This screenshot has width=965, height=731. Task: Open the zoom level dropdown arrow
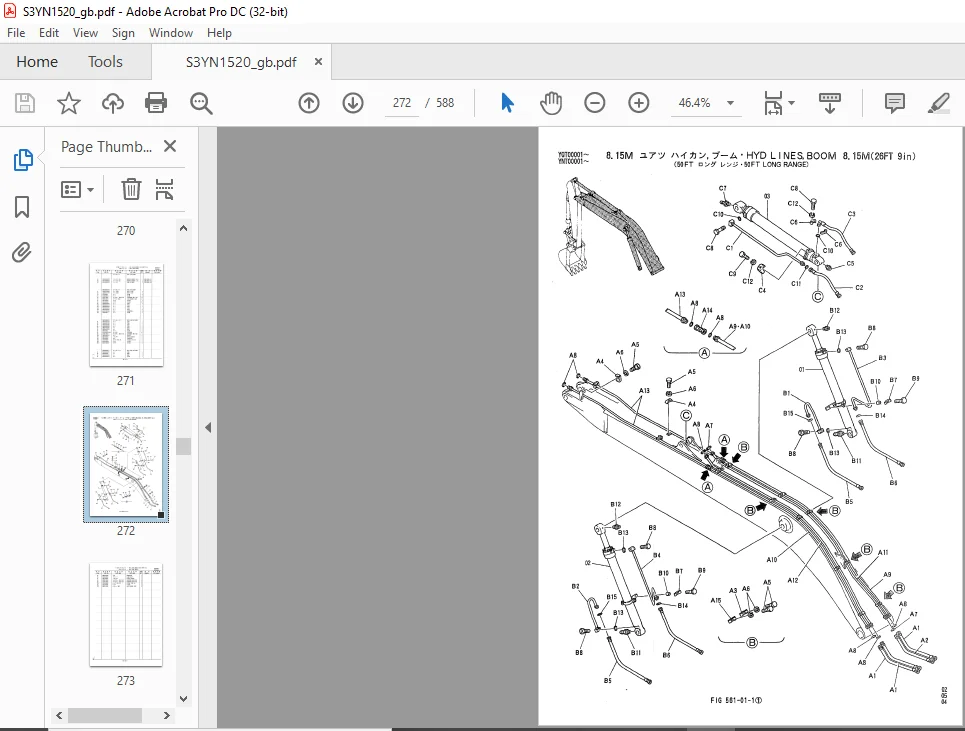(x=731, y=103)
